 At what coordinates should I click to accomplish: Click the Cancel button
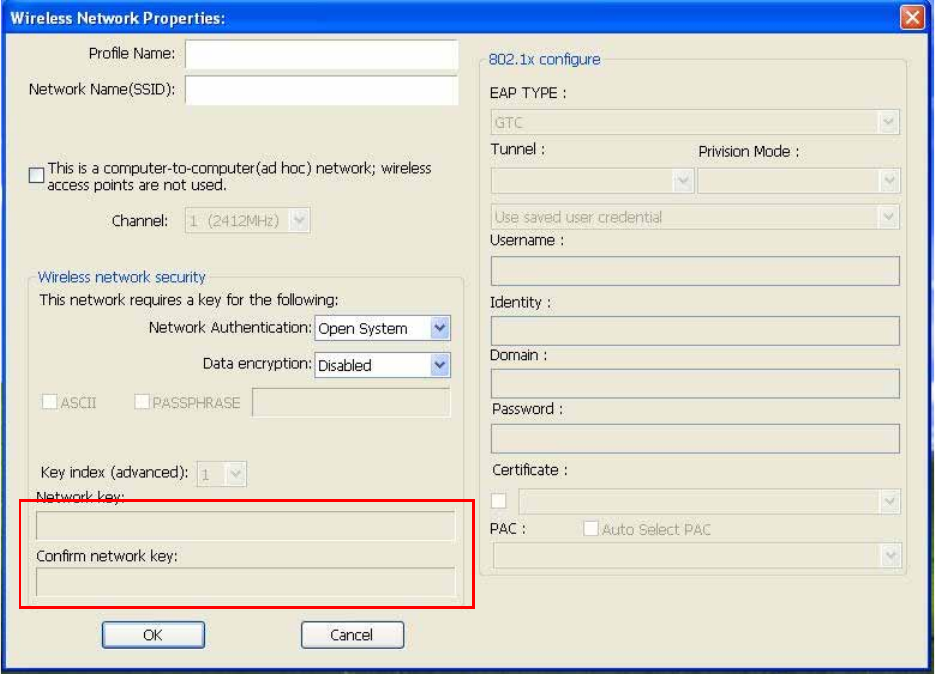point(352,635)
